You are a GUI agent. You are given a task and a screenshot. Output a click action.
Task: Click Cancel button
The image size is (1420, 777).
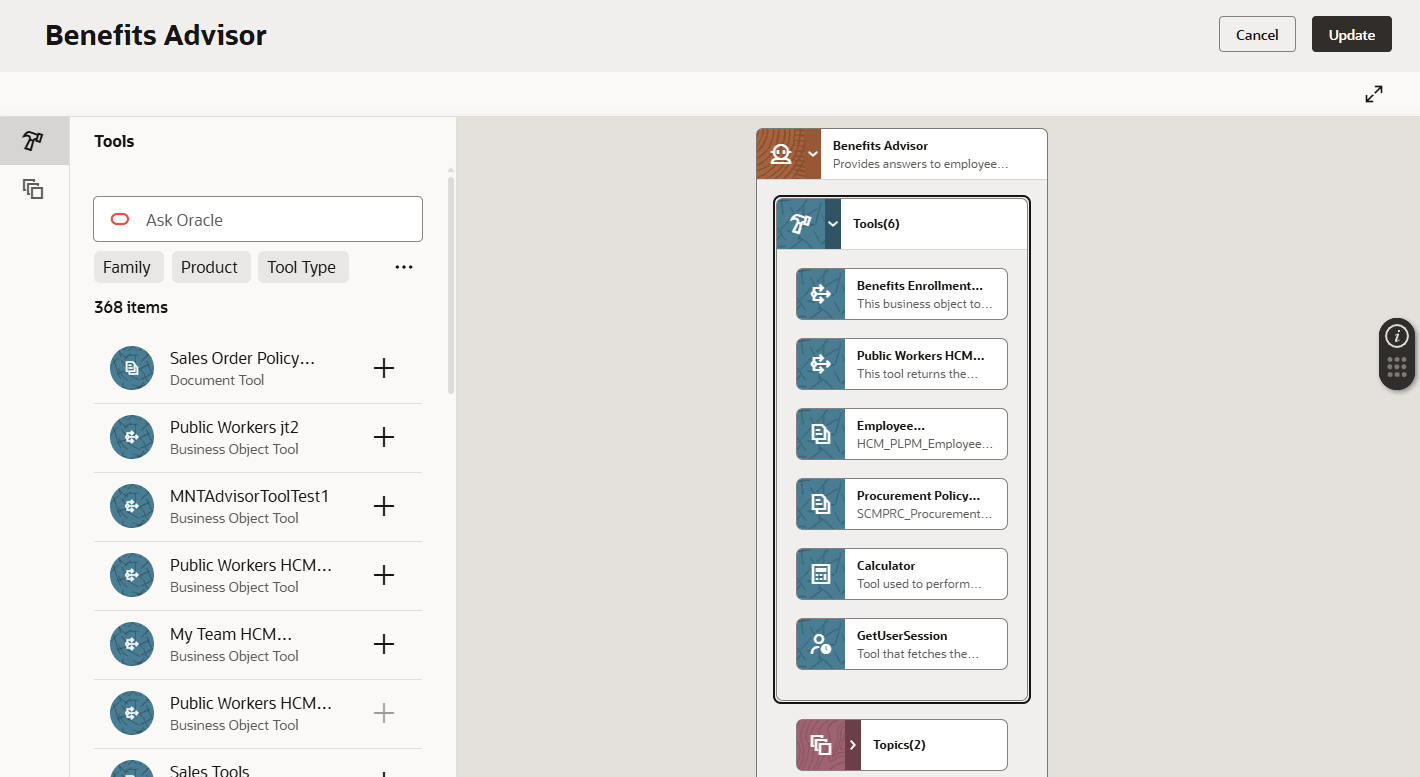(x=1257, y=34)
